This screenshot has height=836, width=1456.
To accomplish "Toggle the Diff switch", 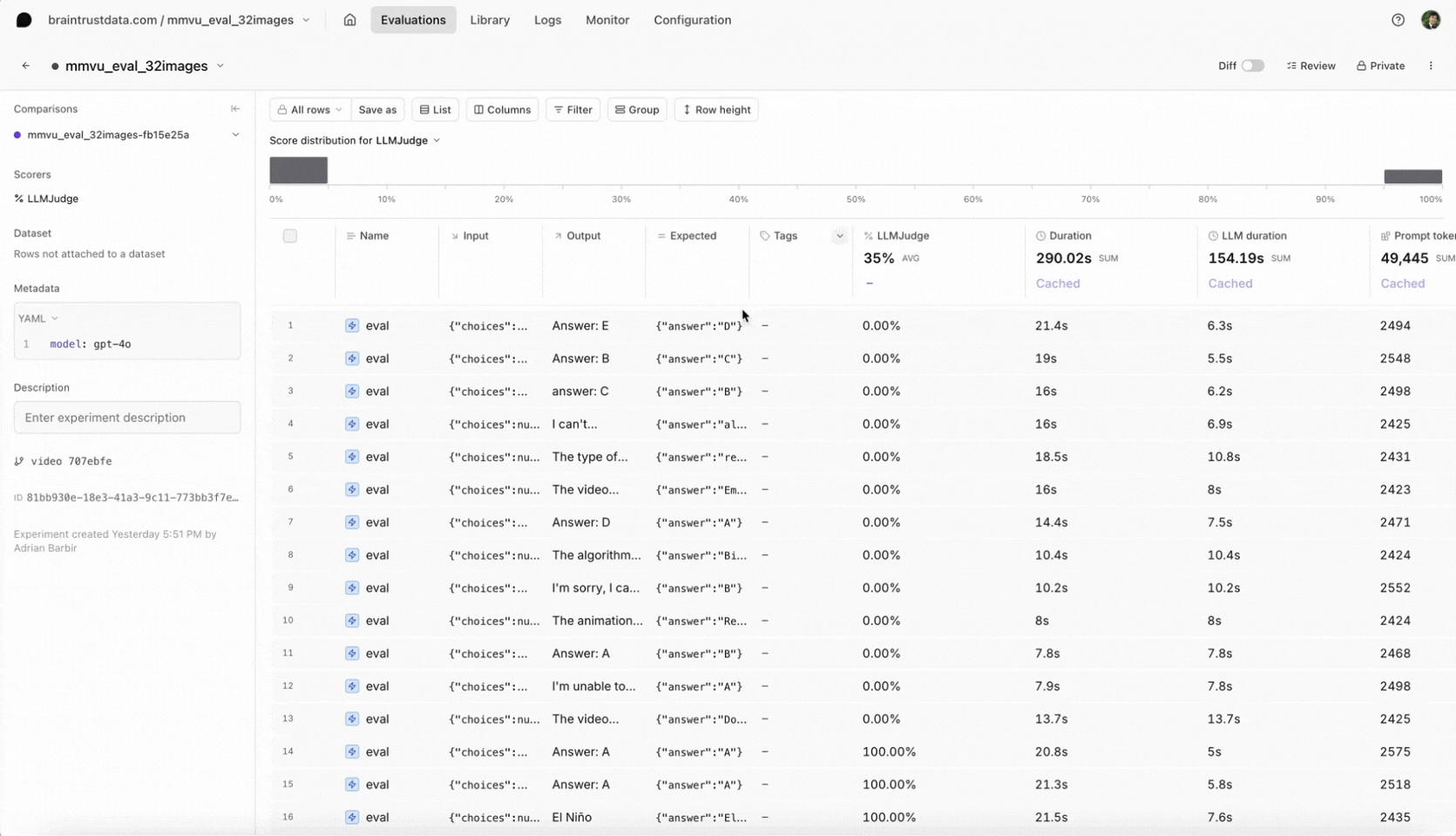I will 1252,66.
